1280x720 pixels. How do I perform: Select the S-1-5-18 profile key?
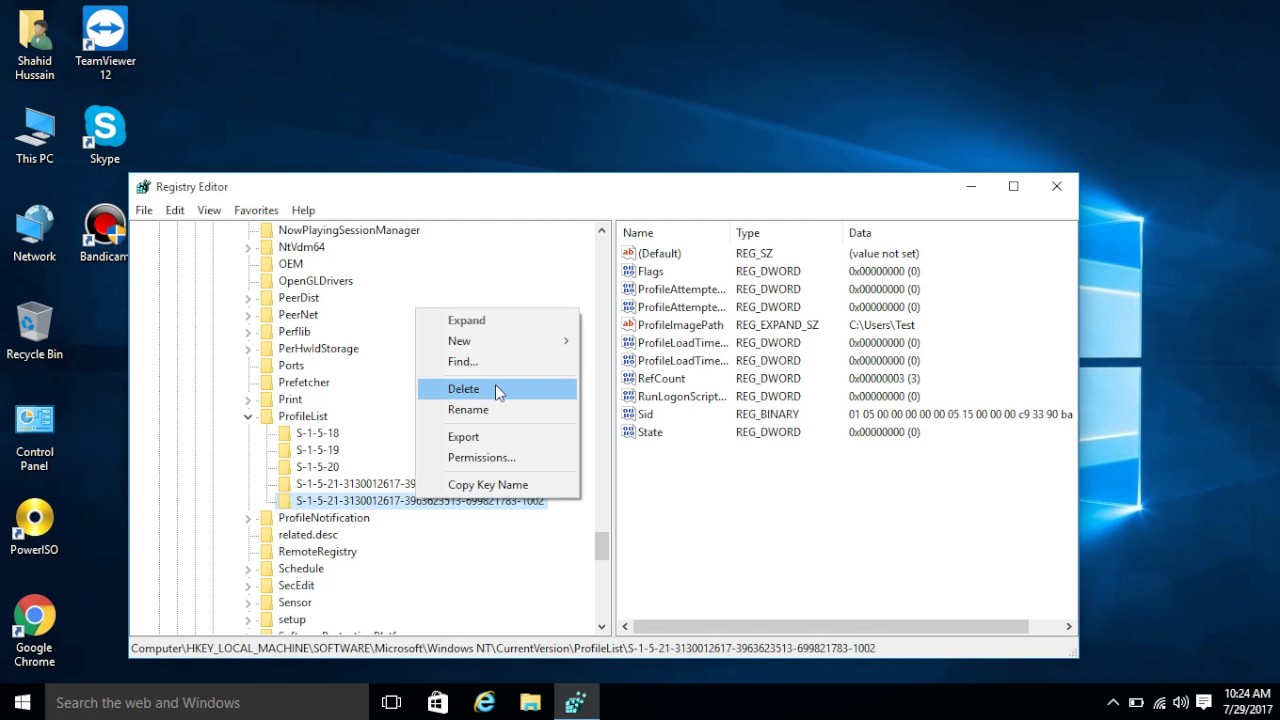tap(317, 433)
